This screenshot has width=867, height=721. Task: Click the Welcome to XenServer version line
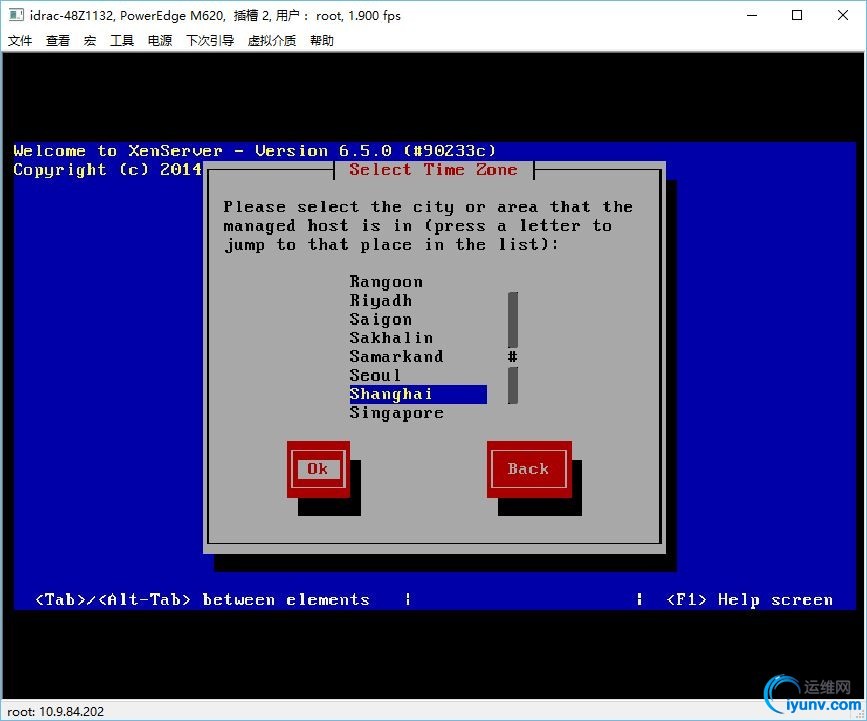pos(254,151)
